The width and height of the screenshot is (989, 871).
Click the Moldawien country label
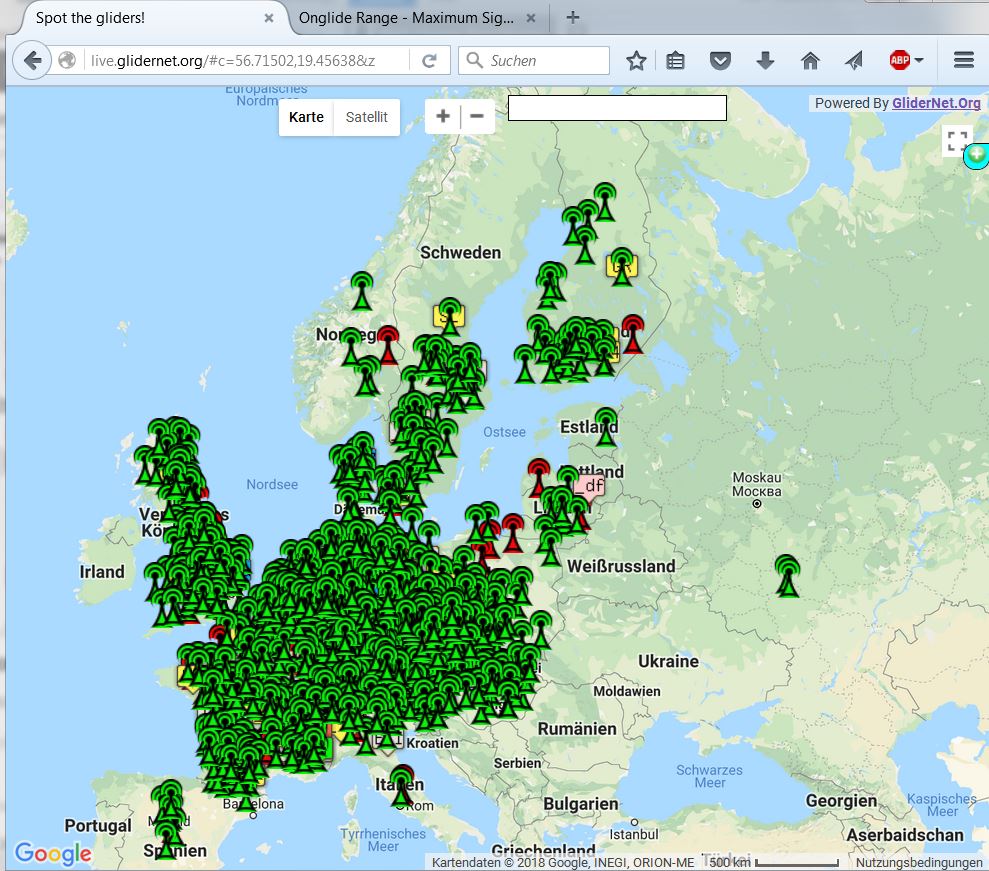627,691
